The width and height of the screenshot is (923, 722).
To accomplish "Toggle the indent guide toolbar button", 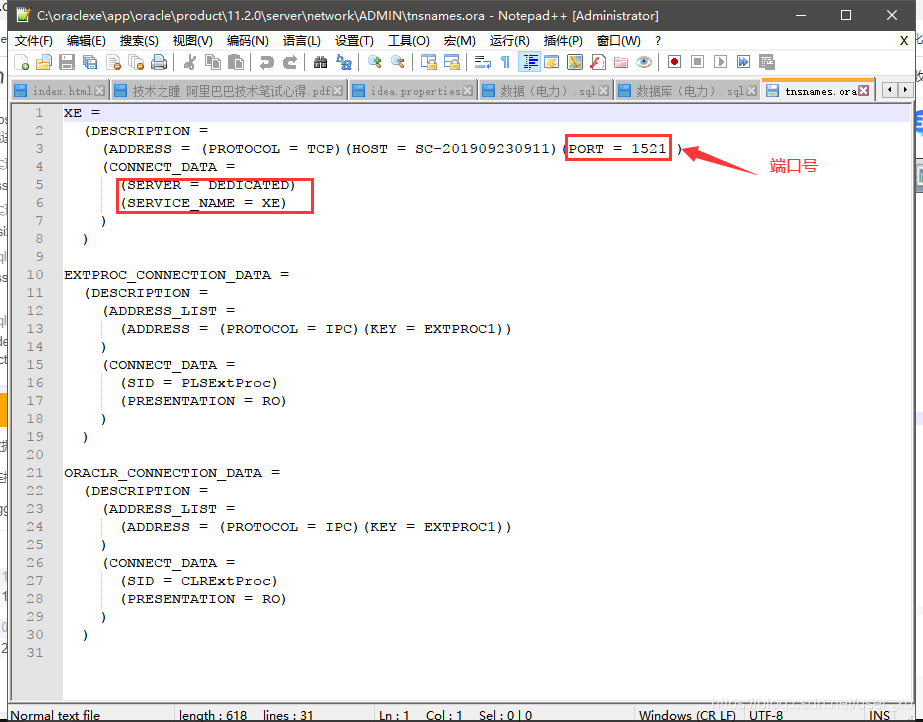I will point(530,62).
